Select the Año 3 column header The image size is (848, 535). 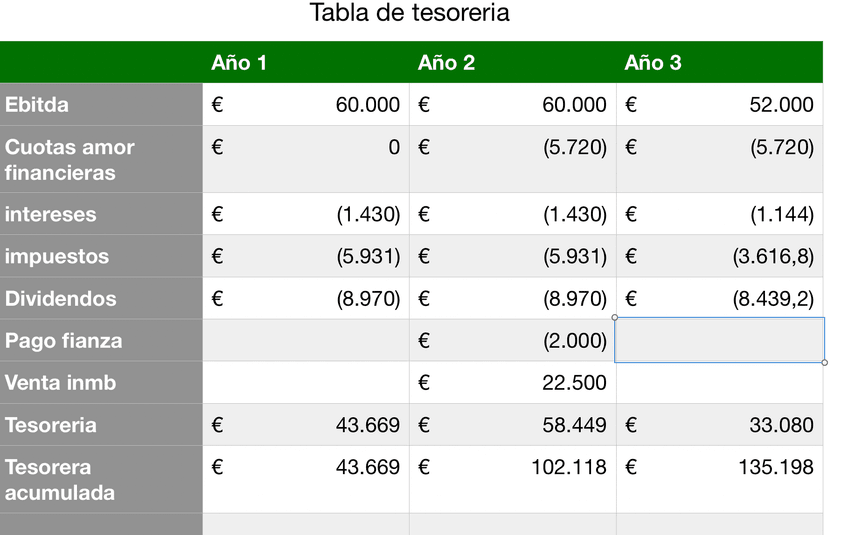653,63
